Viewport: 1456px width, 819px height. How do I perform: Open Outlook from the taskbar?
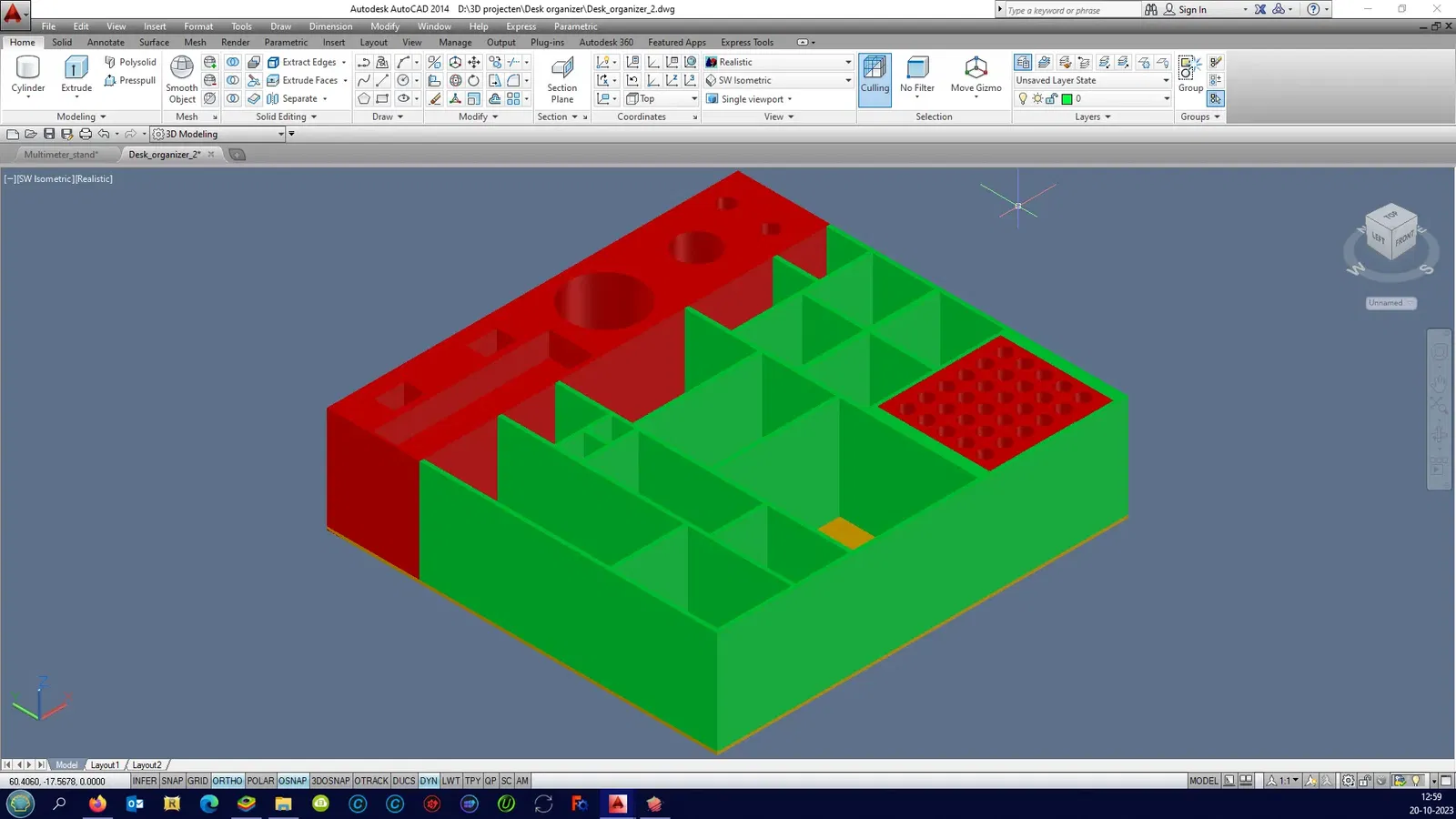click(135, 804)
